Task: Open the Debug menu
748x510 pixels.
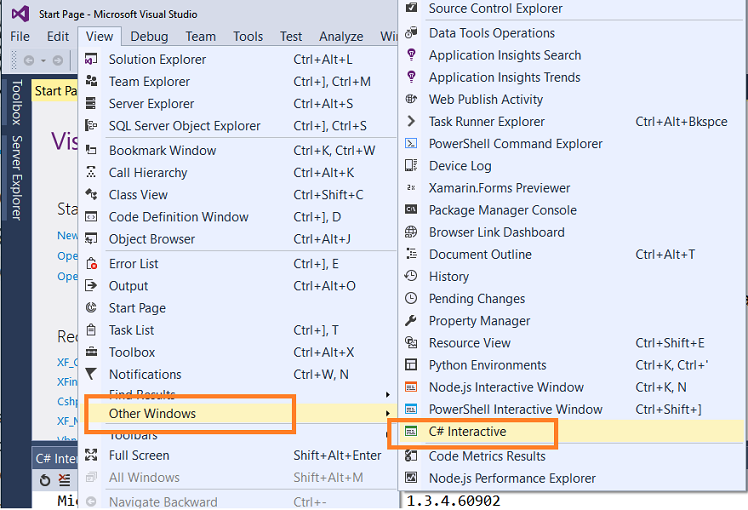Action: [149, 36]
